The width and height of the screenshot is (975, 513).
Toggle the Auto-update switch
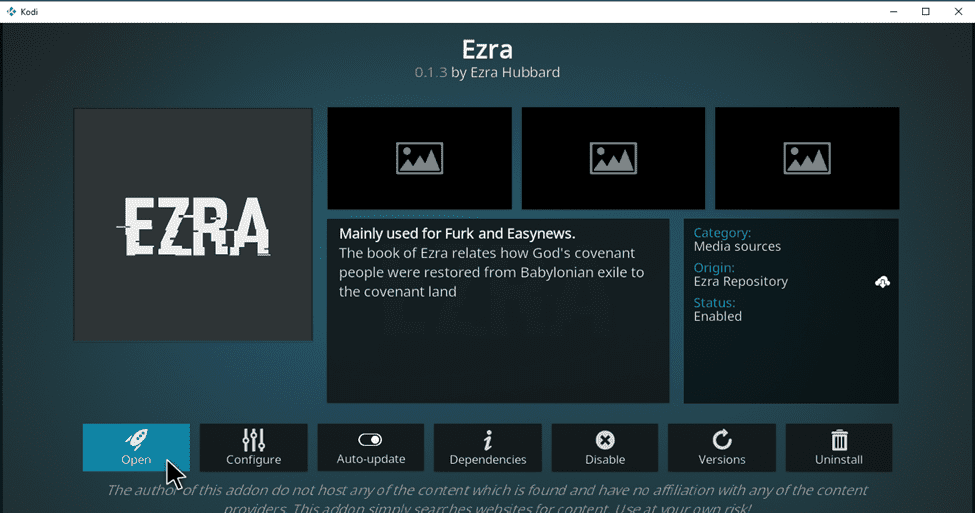click(371, 448)
